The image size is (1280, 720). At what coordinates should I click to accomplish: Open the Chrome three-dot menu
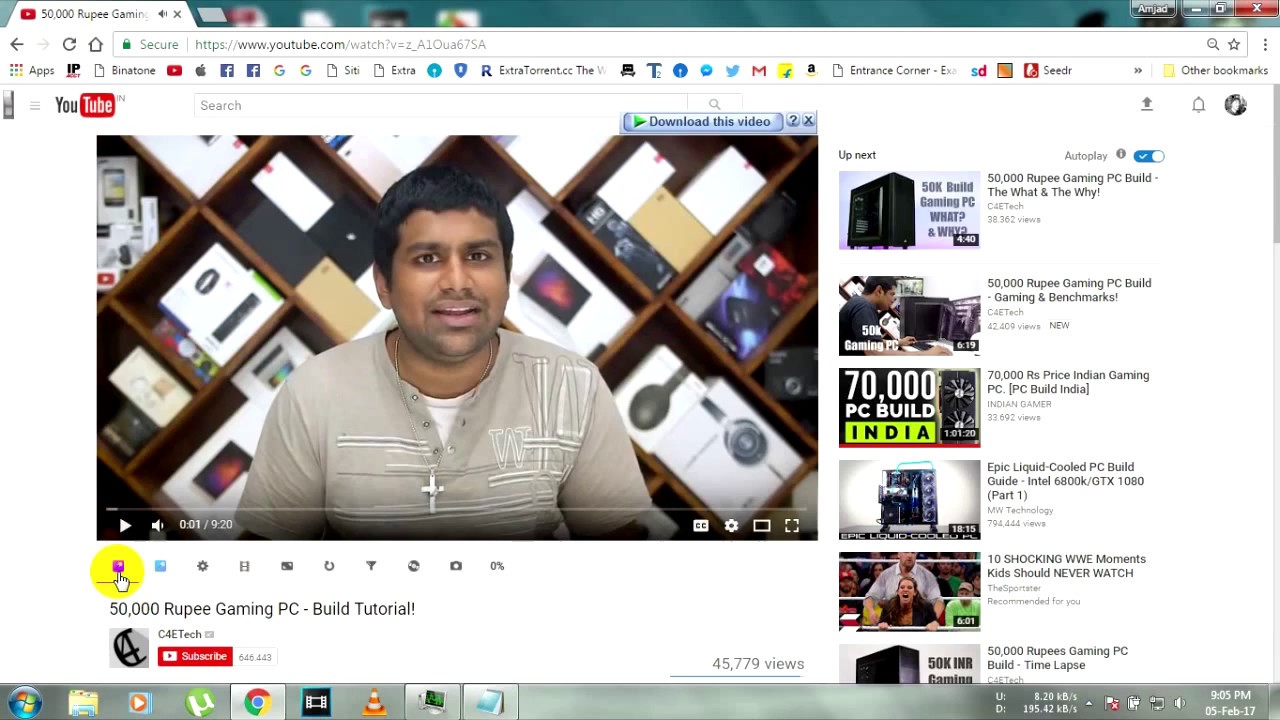click(1265, 44)
